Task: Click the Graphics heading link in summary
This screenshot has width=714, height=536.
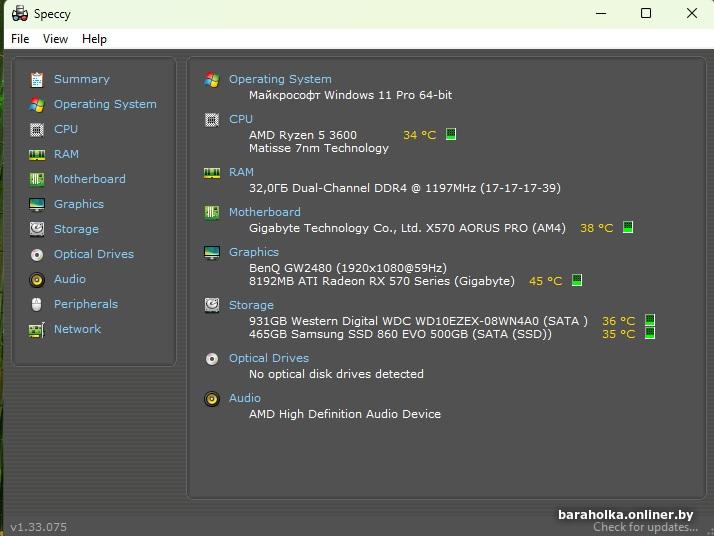Action: [x=254, y=252]
